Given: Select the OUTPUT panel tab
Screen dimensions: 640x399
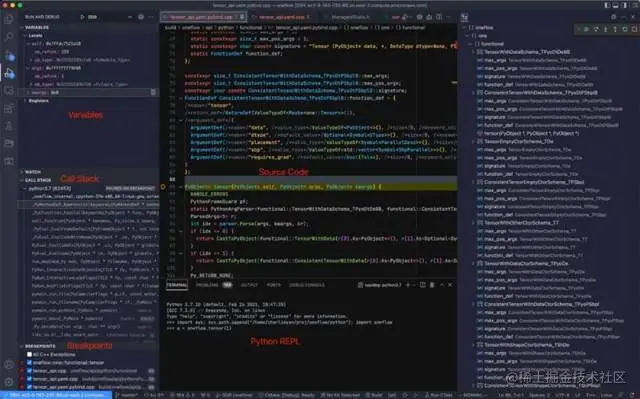Looking at the screenshot, I should tap(249, 285).
